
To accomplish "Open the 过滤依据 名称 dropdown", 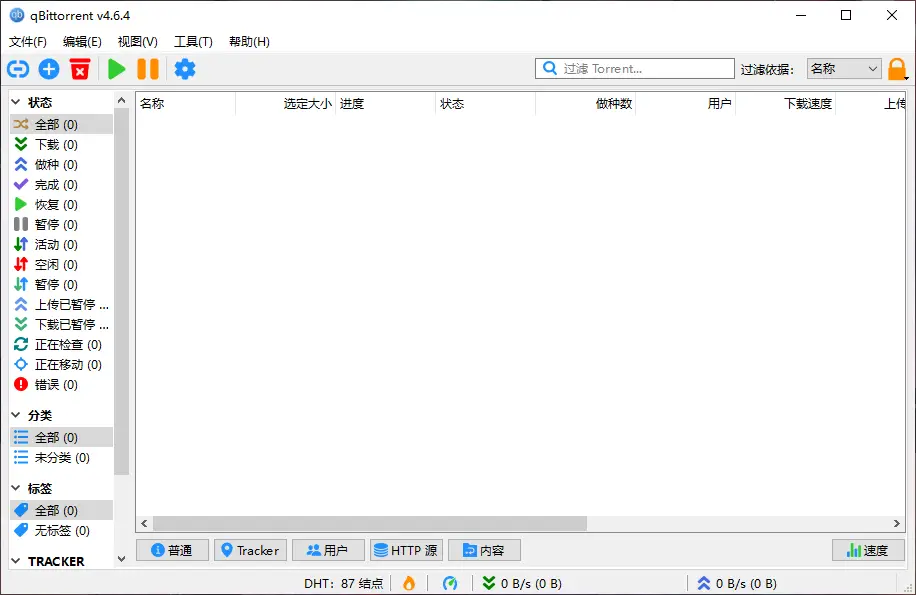I will click(844, 69).
